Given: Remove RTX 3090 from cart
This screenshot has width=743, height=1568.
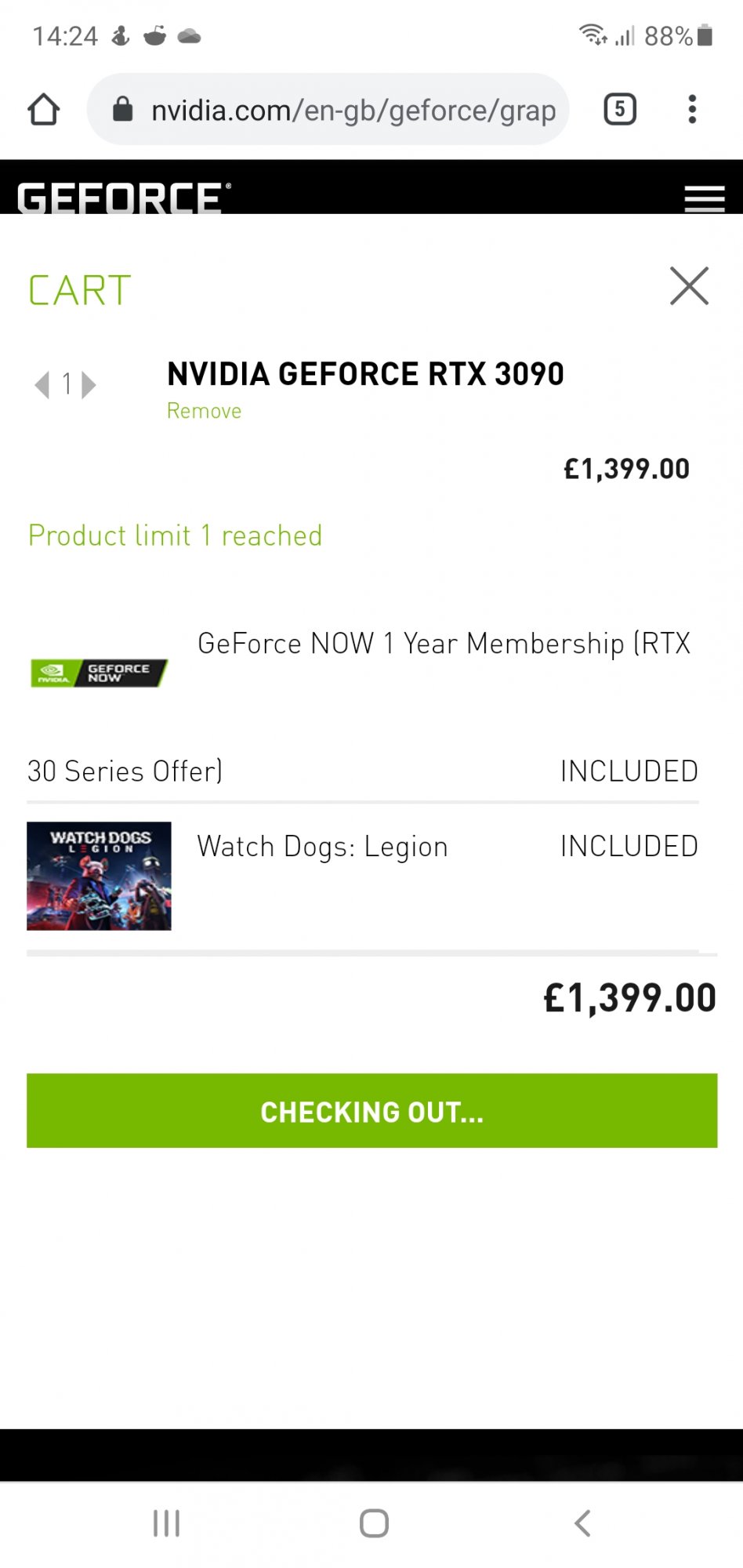Looking at the screenshot, I should click(204, 411).
